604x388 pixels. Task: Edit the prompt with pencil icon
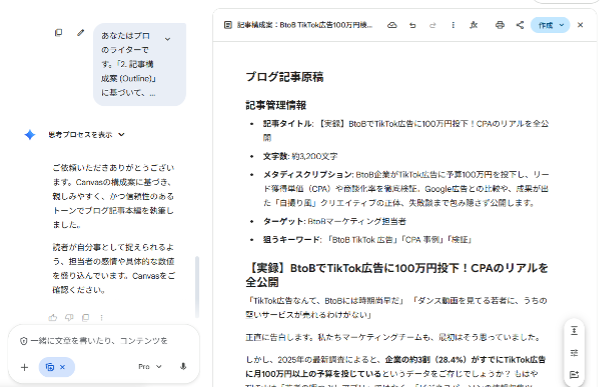pos(81,33)
